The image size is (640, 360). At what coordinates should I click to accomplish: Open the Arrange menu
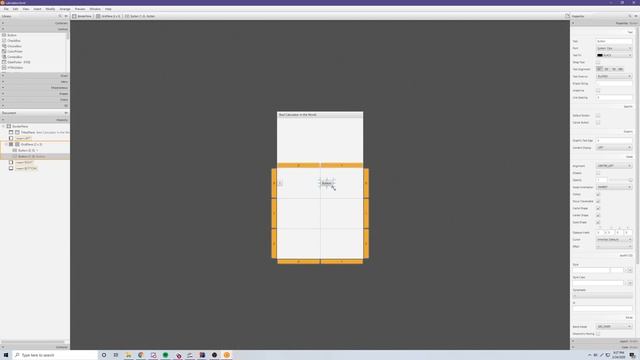tap(65, 9)
